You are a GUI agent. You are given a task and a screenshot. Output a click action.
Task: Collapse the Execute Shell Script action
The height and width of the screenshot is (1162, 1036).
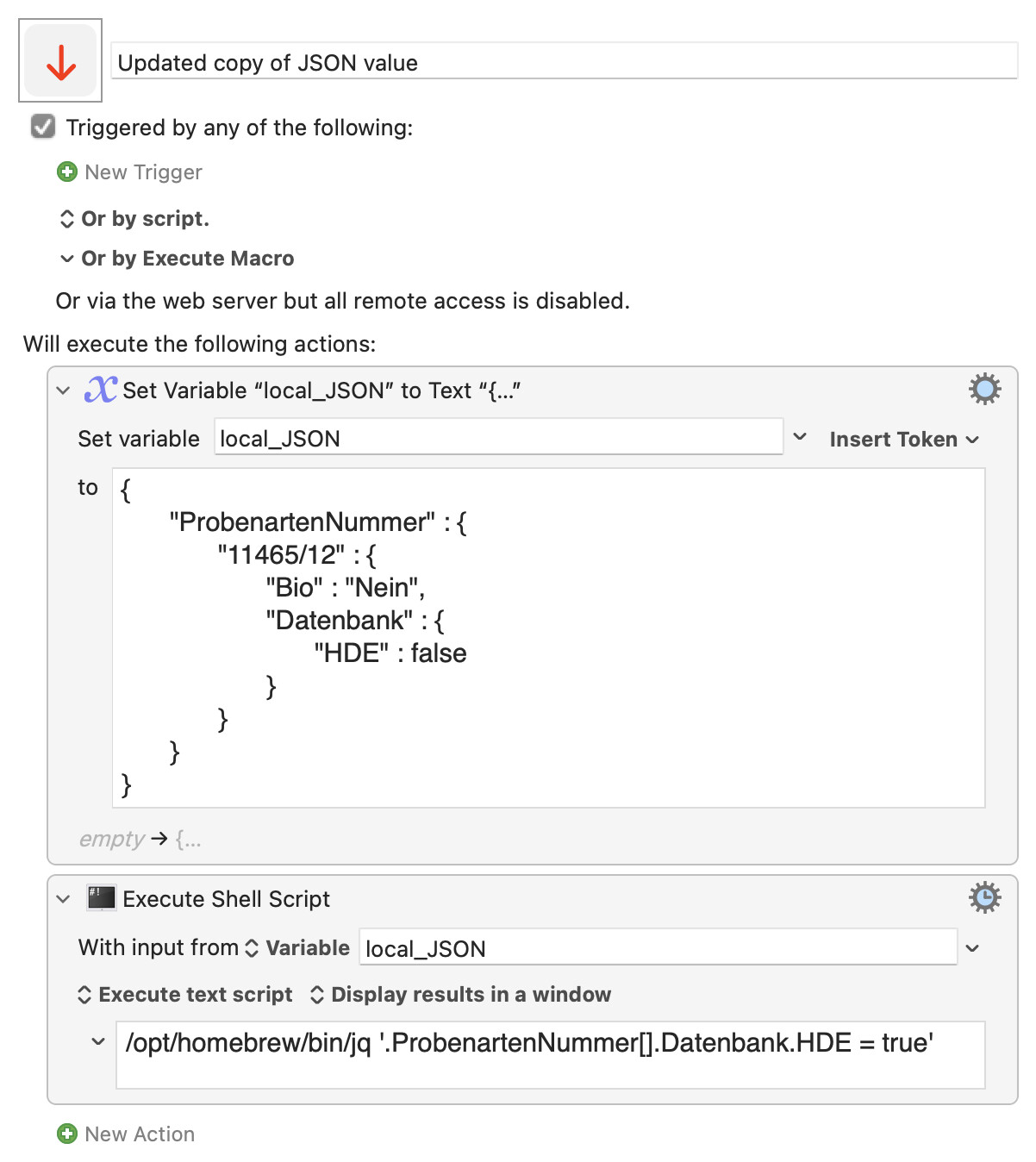coord(63,899)
